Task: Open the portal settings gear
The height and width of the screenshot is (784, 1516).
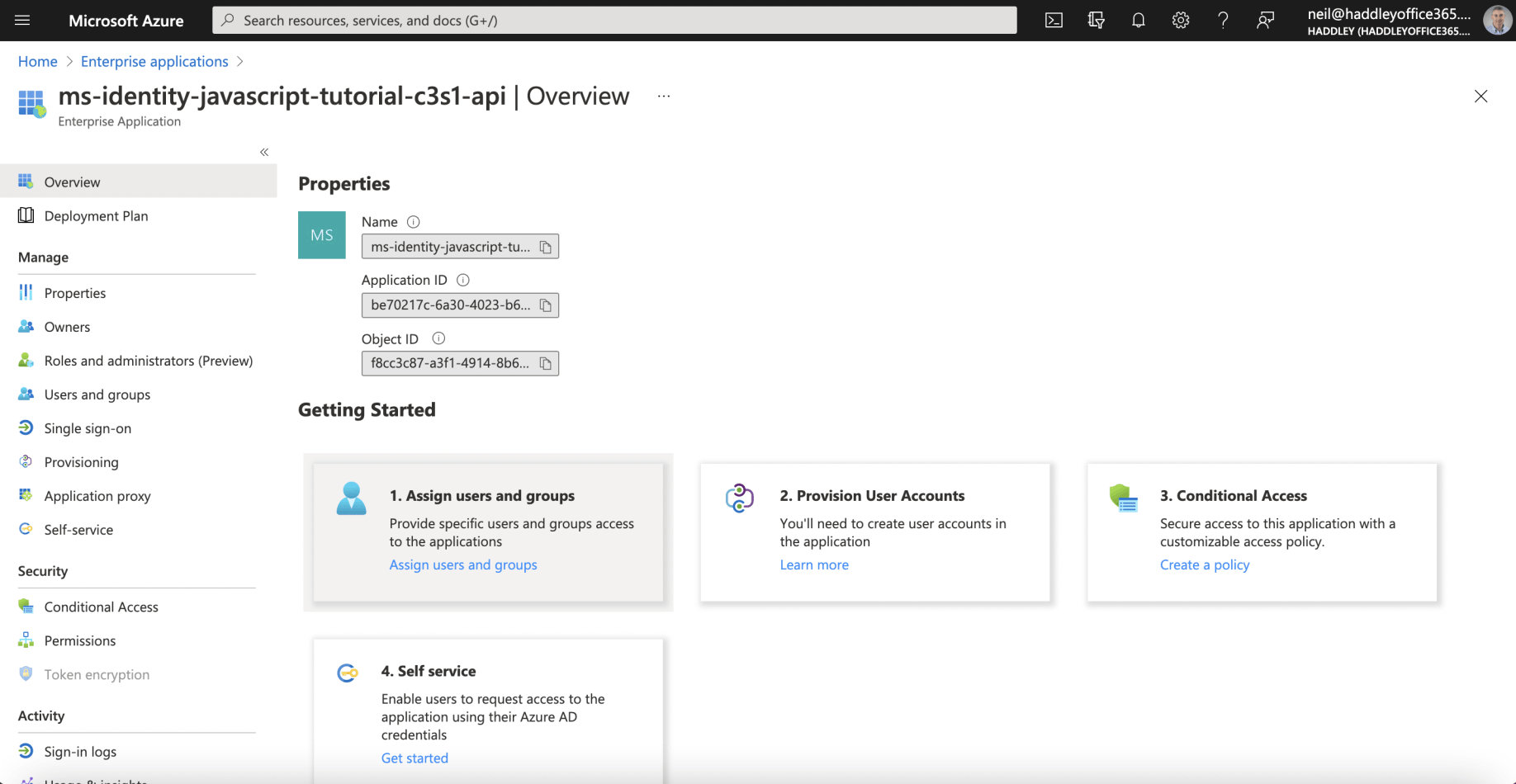Action: [x=1181, y=21]
